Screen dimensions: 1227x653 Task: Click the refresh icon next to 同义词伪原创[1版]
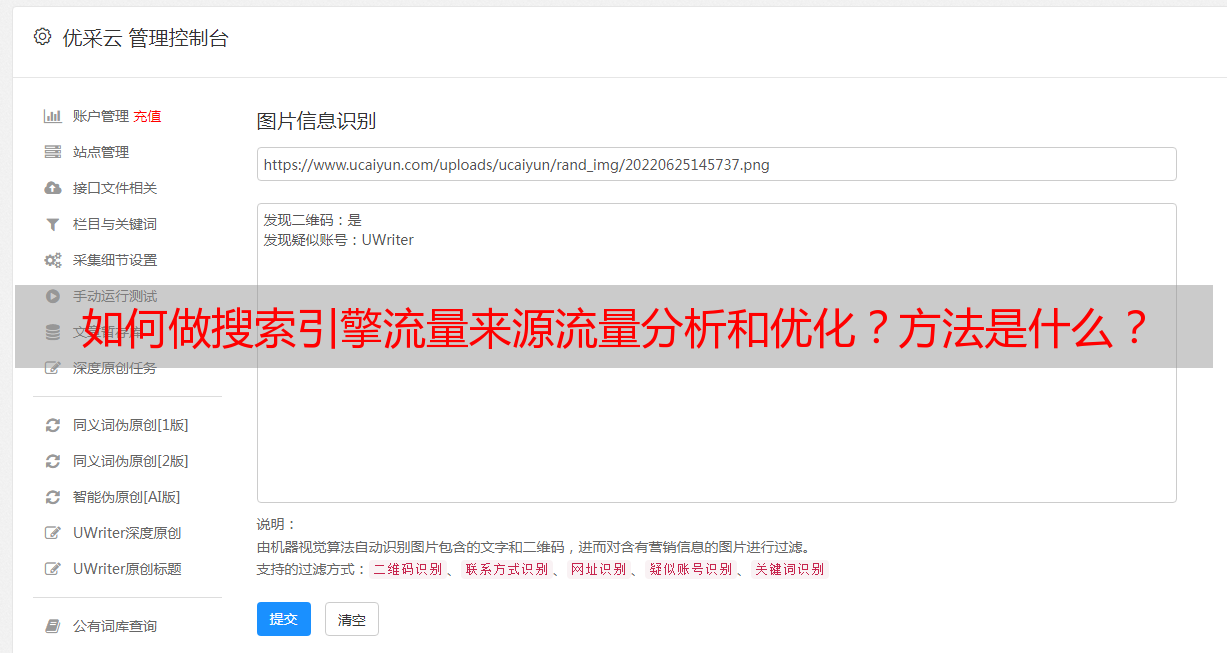[x=53, y=425]
